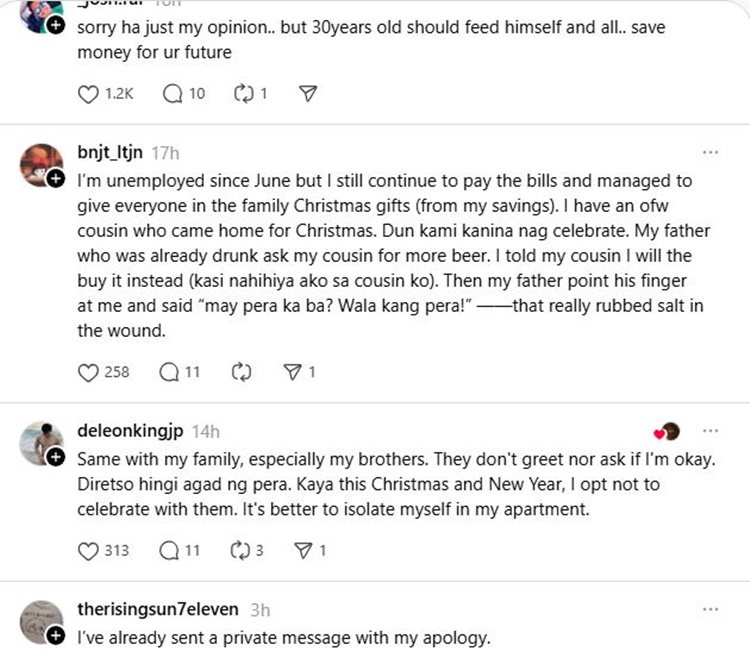750x651 pixels.
Task: Share deleonkingjp's comment via send icon
Action: pyautogui.click(x=293, y=550)
